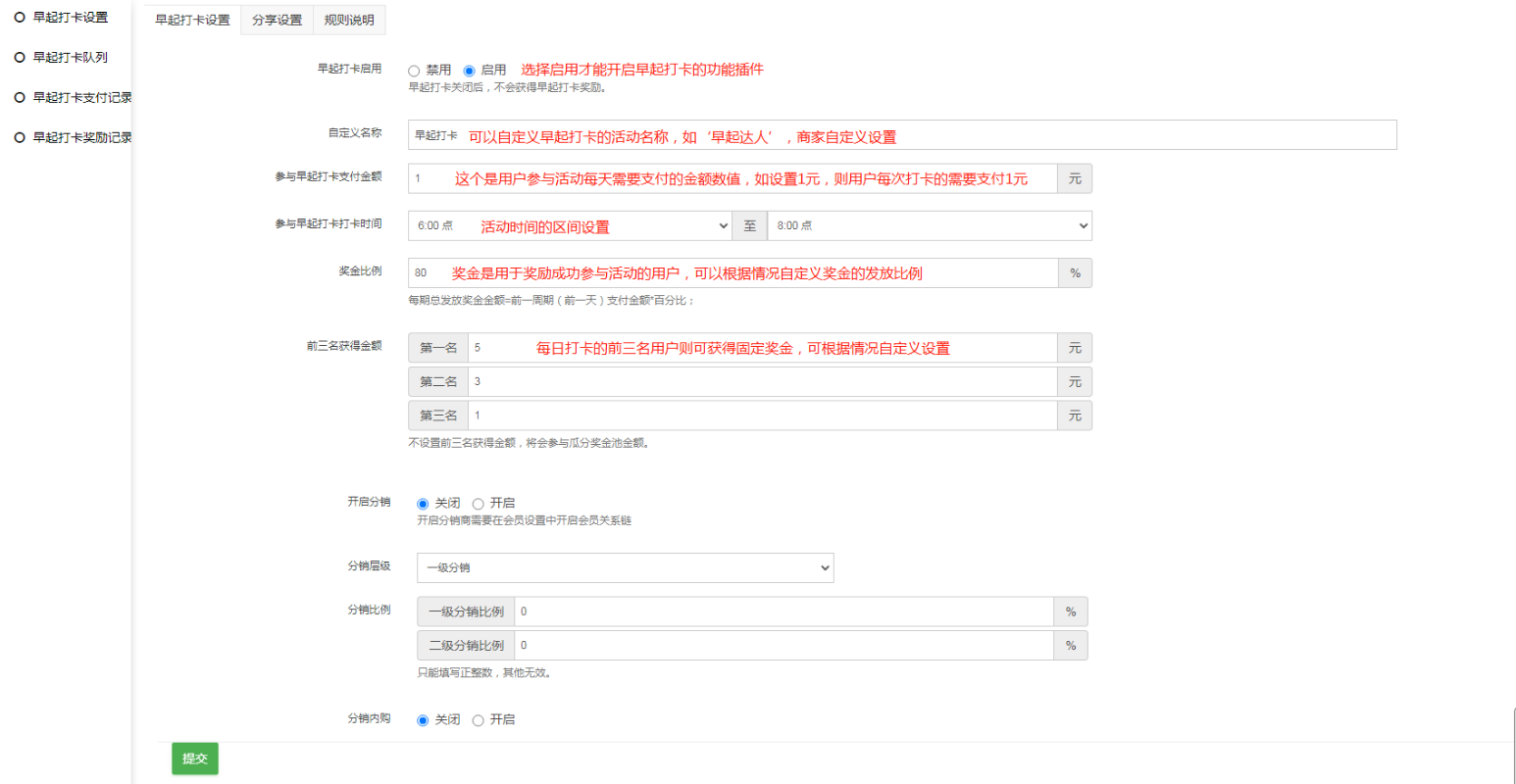
Task: Enable 开启分销 with the 开启 radio
Action: [x=479, y=504]
